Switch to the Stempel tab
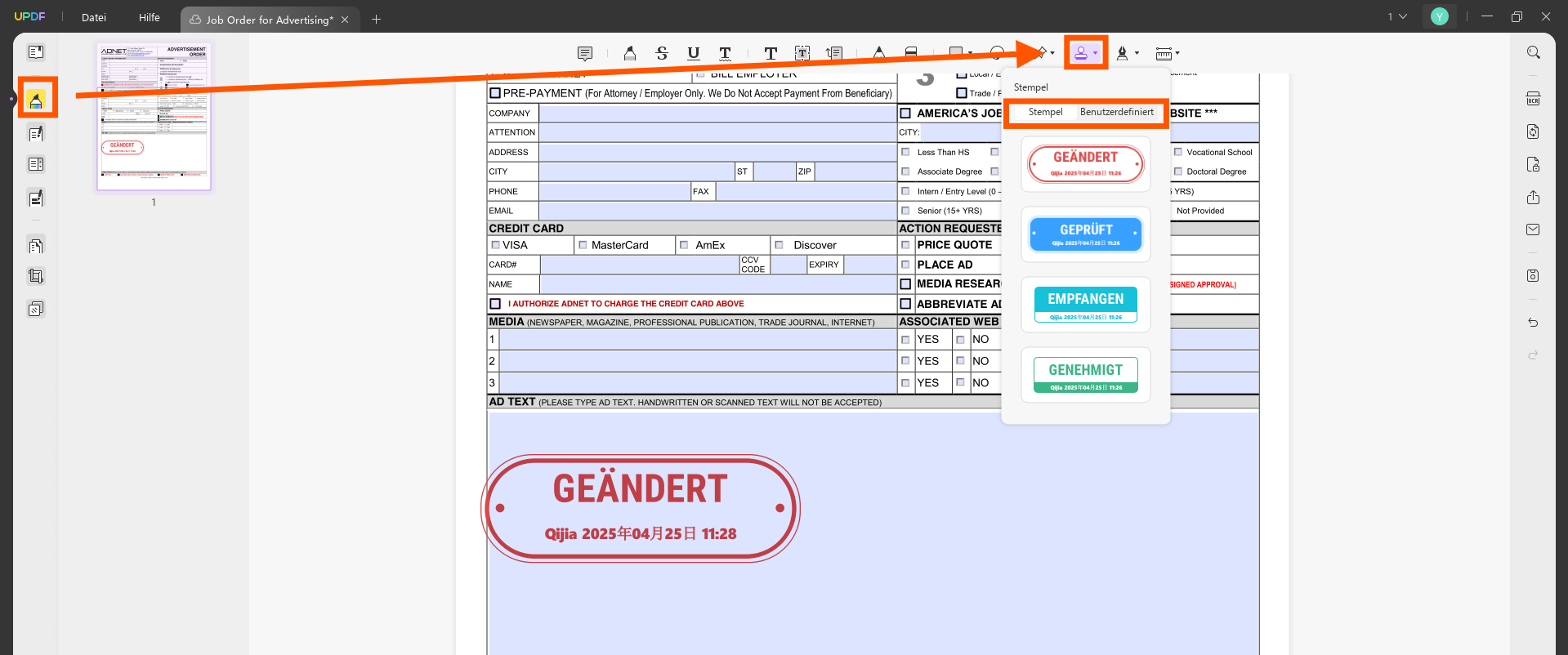 (1045, 112)
